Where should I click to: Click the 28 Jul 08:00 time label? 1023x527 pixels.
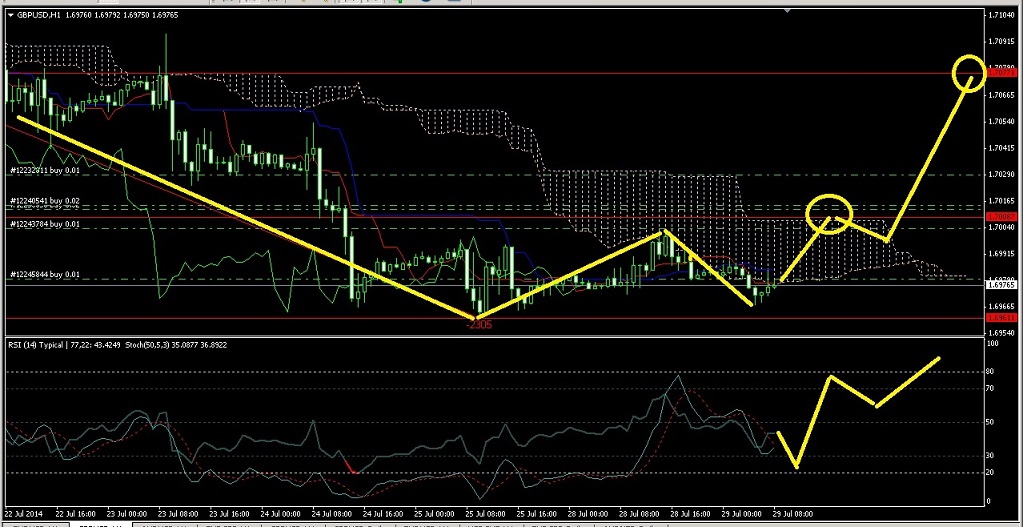(638, 514)
